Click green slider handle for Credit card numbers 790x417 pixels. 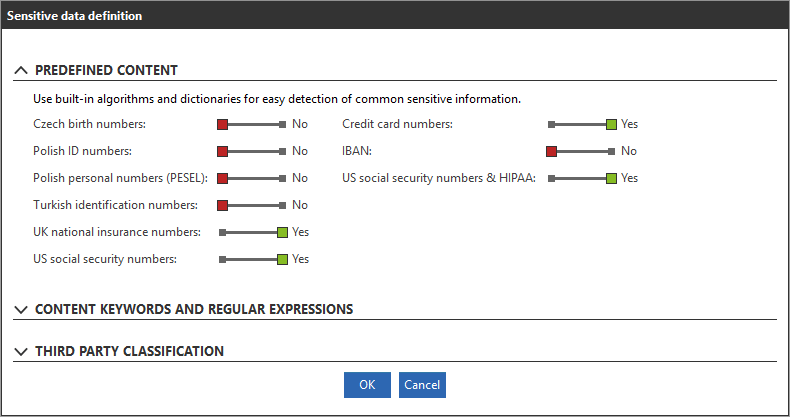pos(611,124)
